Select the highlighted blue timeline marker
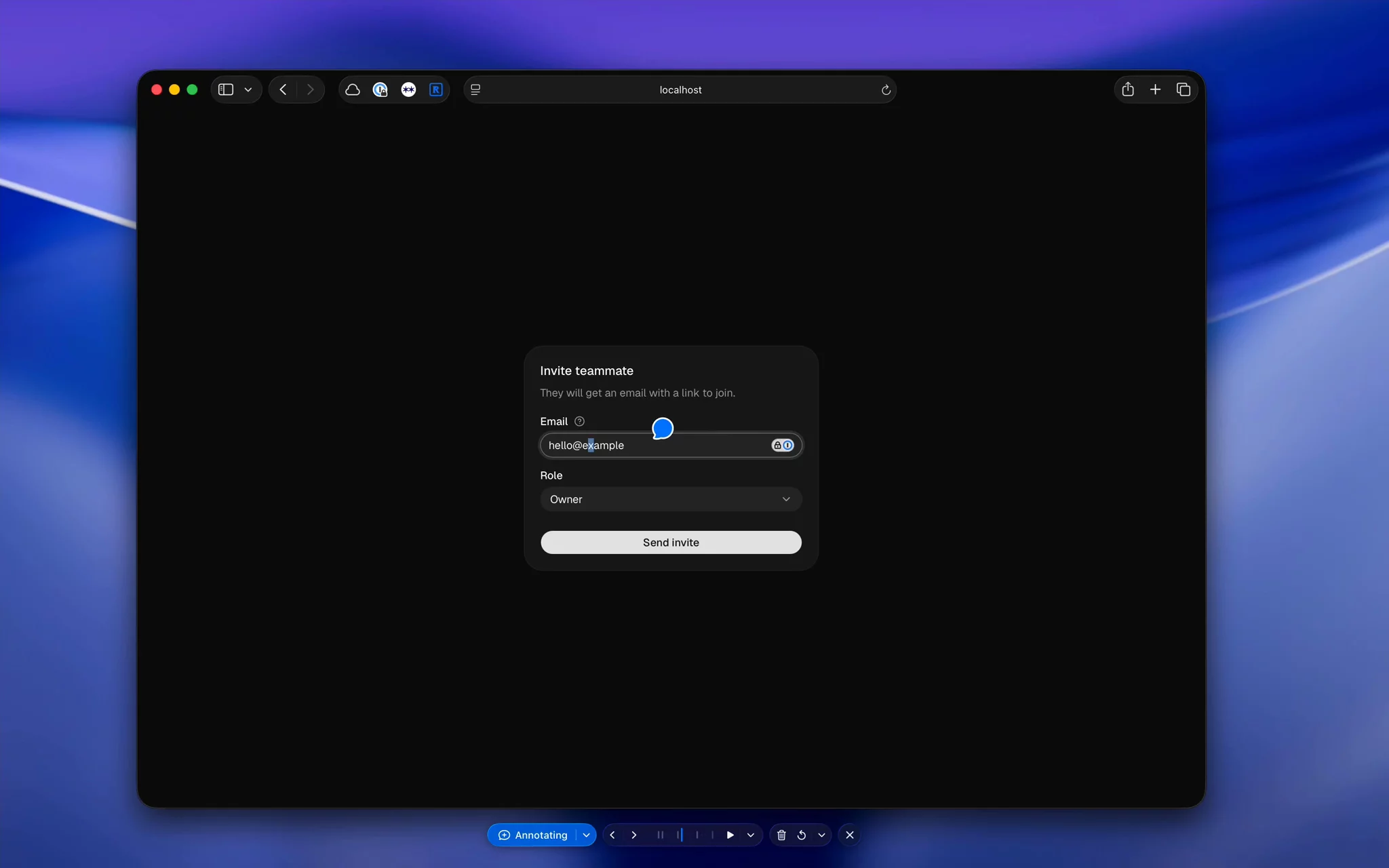 pyautogui.click(x=680, y=835)
